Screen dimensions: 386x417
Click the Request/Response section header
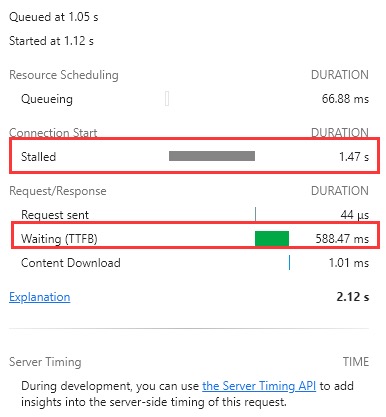coord(58,191)
